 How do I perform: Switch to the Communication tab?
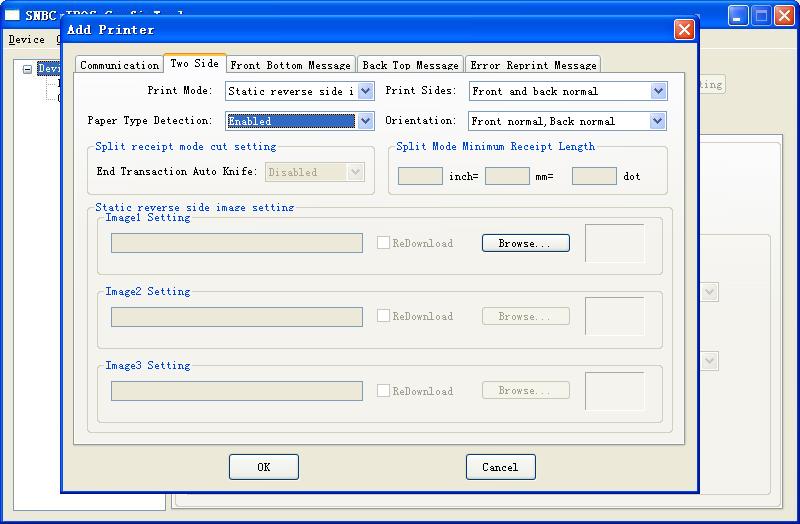tap(119, 65)
